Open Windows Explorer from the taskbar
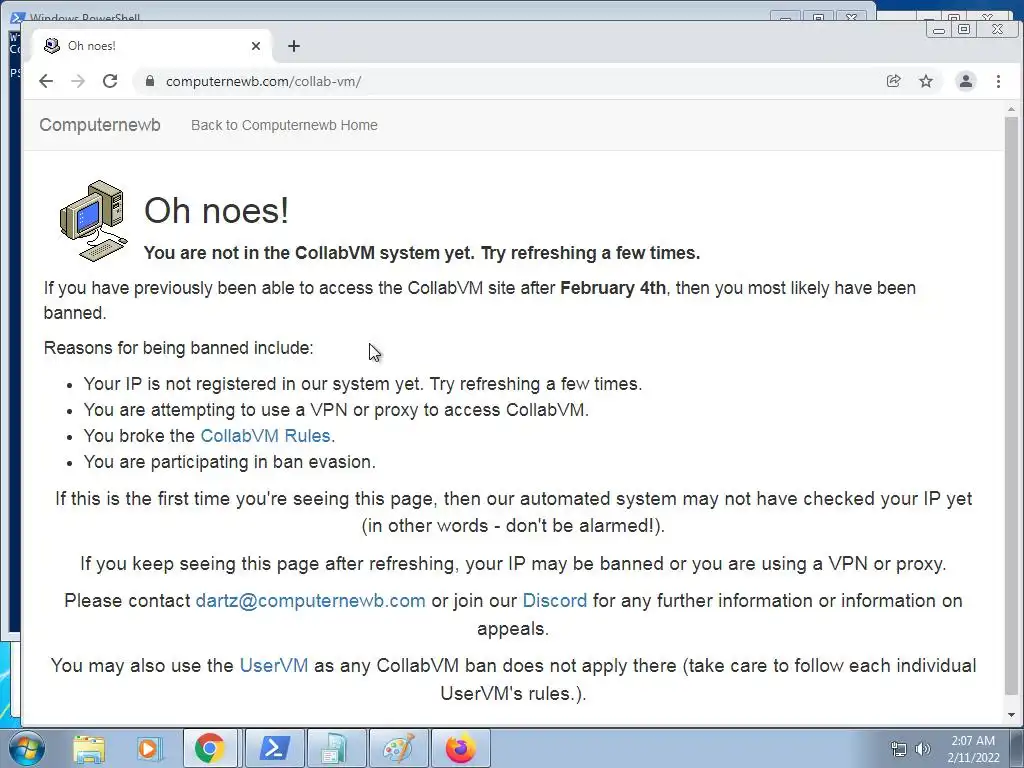This screenshot has width=1024, height=768. click(x=89, y=748)
